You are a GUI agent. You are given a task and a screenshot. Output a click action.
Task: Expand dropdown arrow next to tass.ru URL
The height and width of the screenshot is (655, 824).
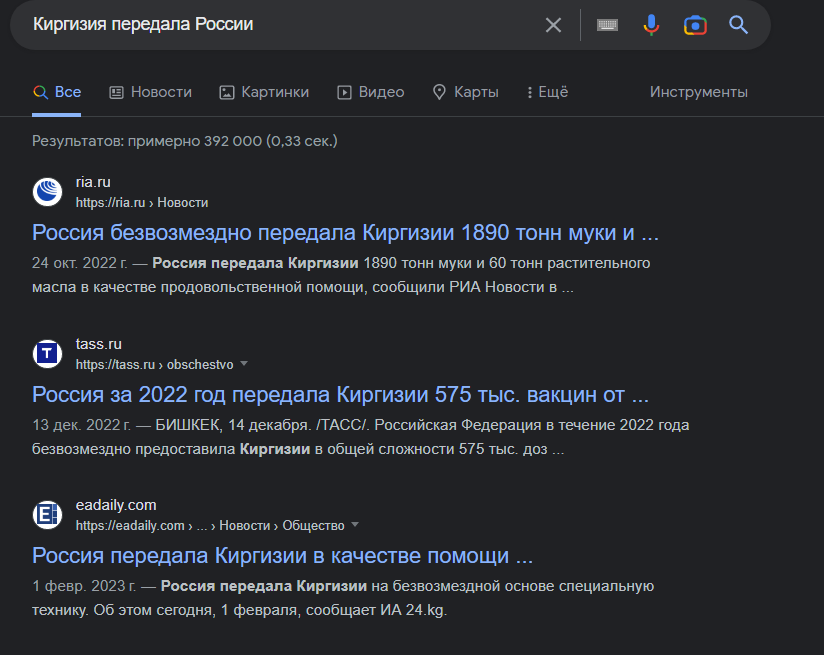click(243, 364)
